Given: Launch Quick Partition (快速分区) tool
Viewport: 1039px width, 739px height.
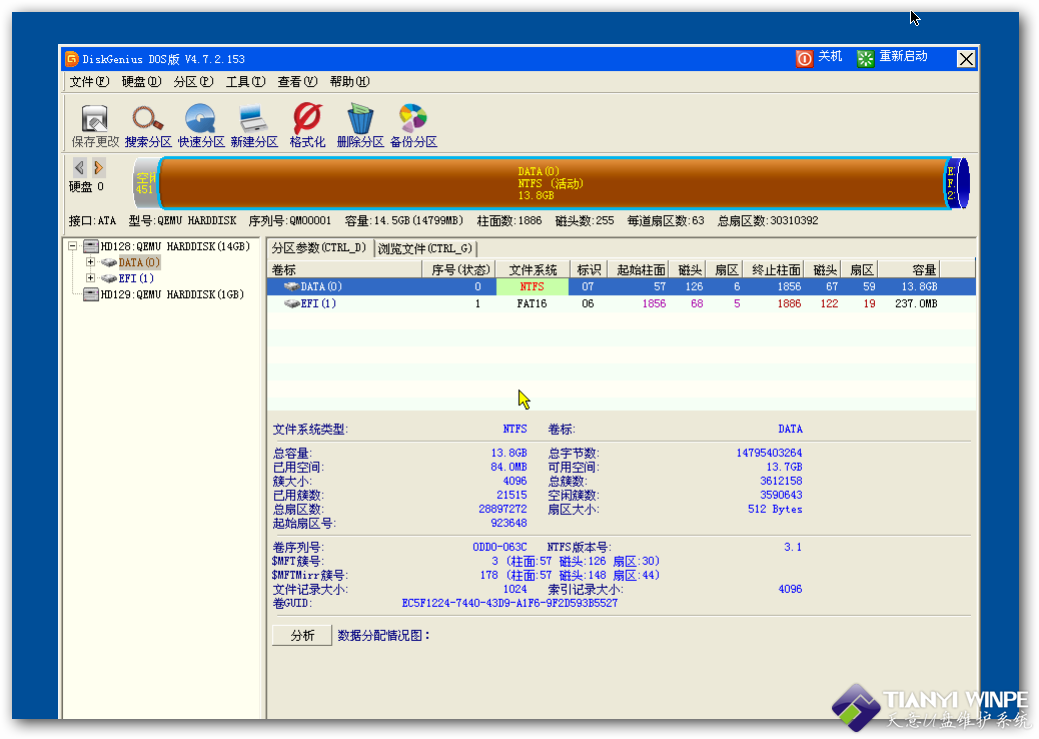Looking at the screenshot, I should (x=200, y=119).
